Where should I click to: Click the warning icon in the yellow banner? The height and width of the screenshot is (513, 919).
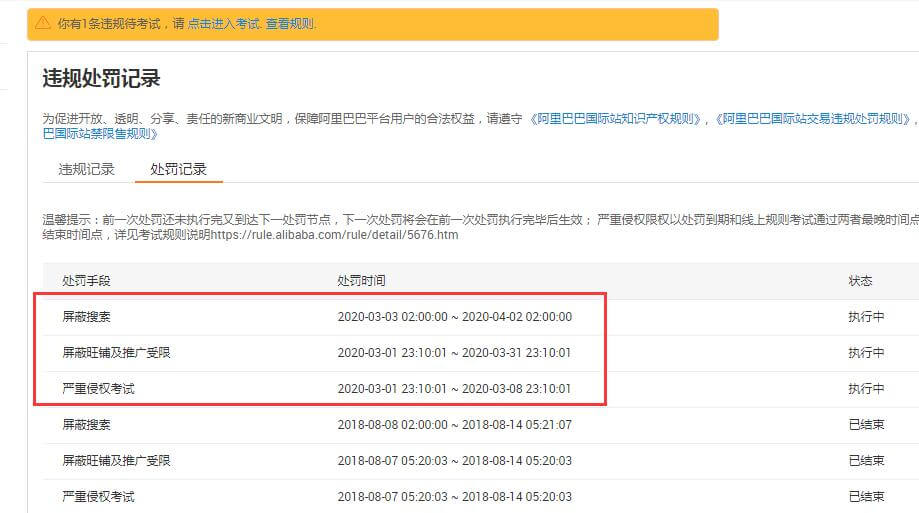(44, 22)
